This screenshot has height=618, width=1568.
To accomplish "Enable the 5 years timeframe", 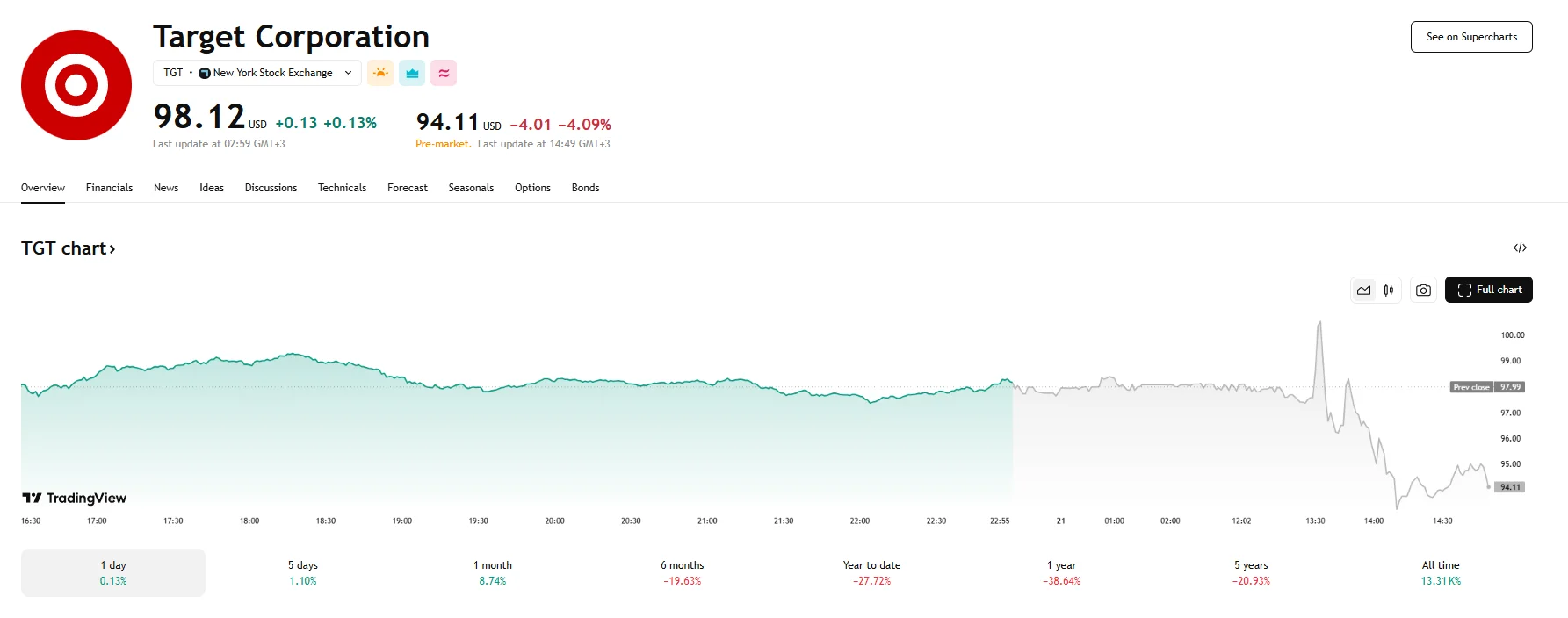I will (x=1250, y=572).
